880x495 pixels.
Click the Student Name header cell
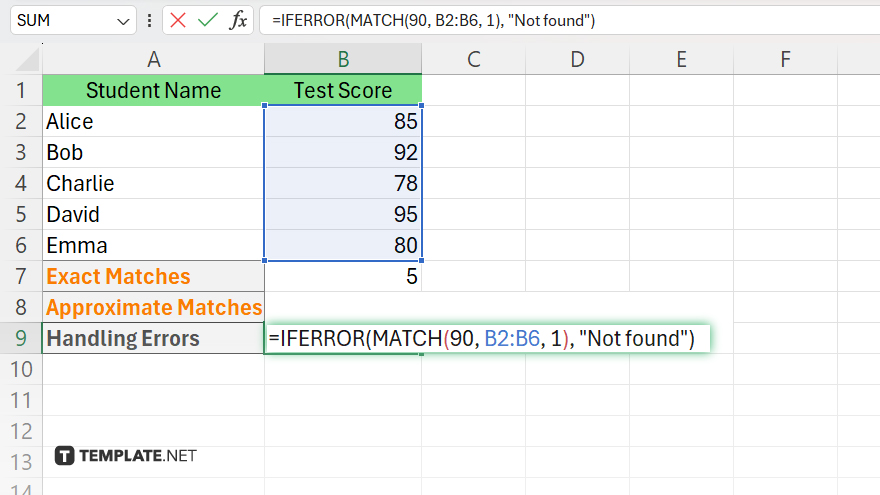(153, 91)
